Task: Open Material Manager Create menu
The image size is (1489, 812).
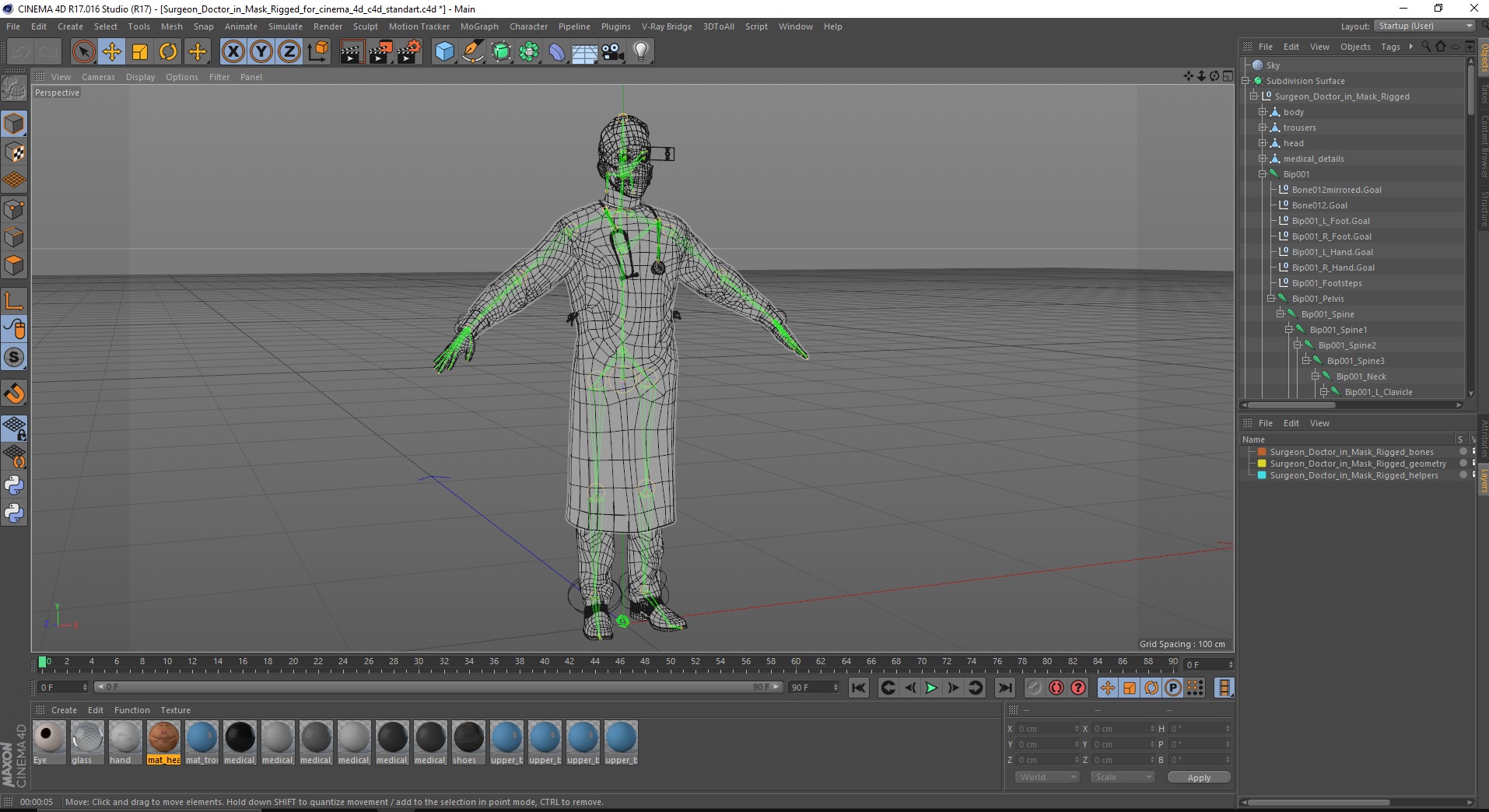Action: (64, 710)
